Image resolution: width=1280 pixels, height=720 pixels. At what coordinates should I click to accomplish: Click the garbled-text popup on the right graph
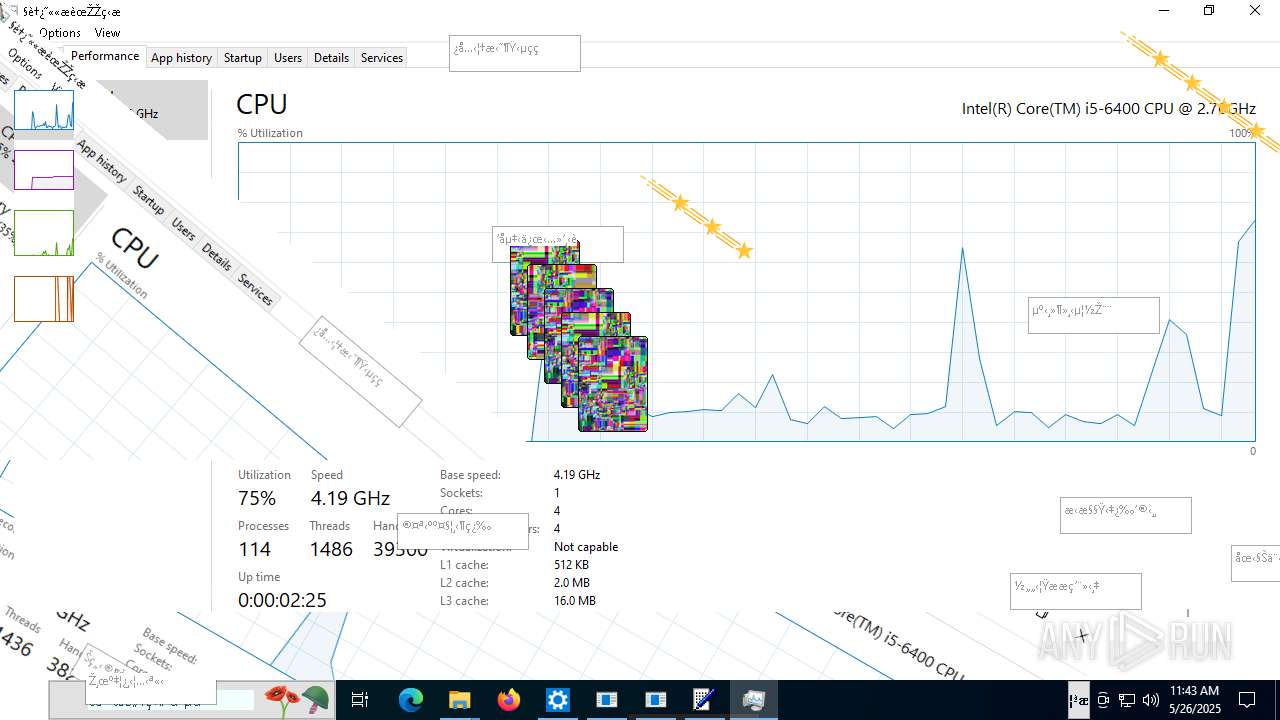tap(1094, 315)
